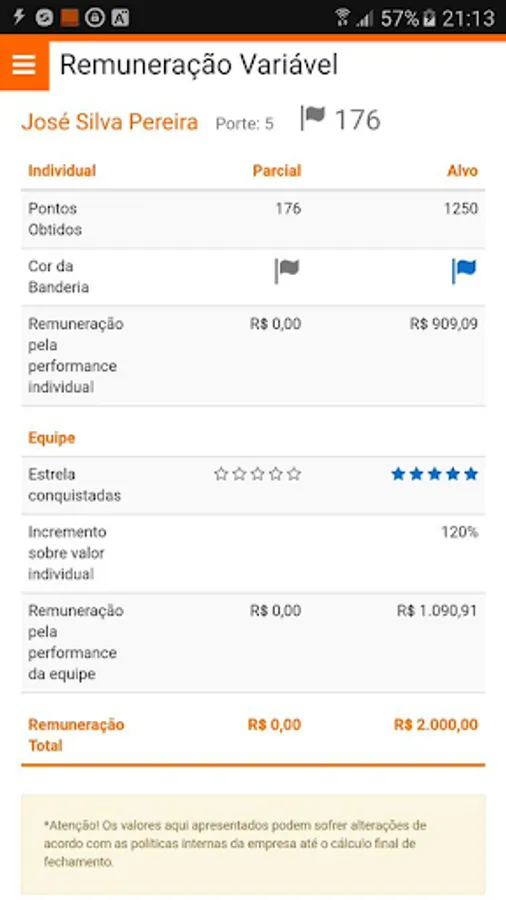The height and width of the screenshot is (900, 506).
Task: Tap the R$ 2.000,00 total value
Action: pyautogui.click(x=436, y=724)
